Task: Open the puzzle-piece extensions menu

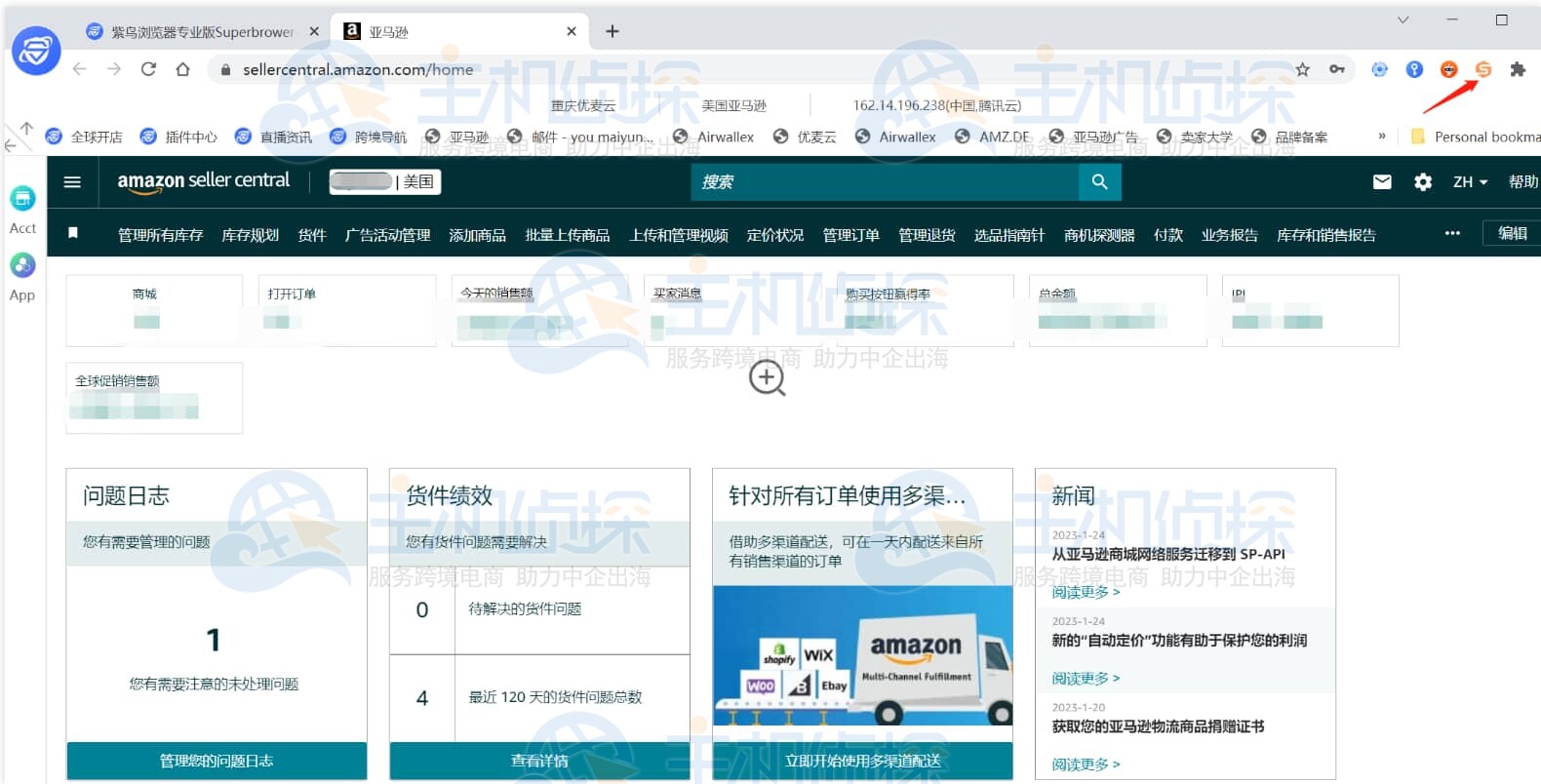Action: [x=1518, y=69]
